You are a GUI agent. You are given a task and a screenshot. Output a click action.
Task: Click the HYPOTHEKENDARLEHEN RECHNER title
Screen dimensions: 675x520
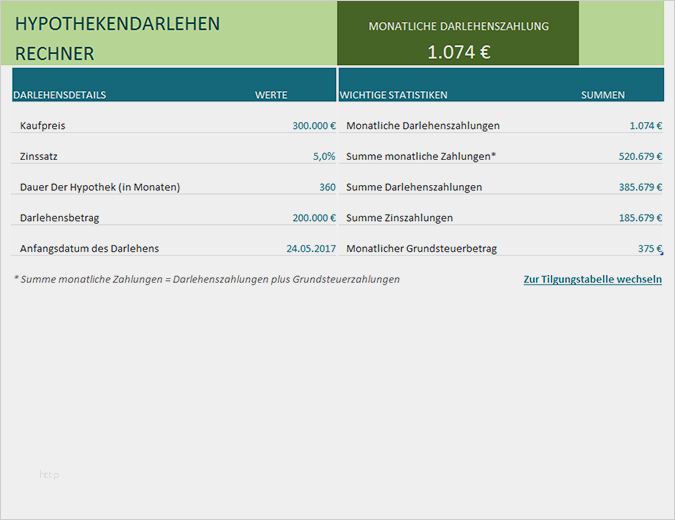click(x=117, y=38)
